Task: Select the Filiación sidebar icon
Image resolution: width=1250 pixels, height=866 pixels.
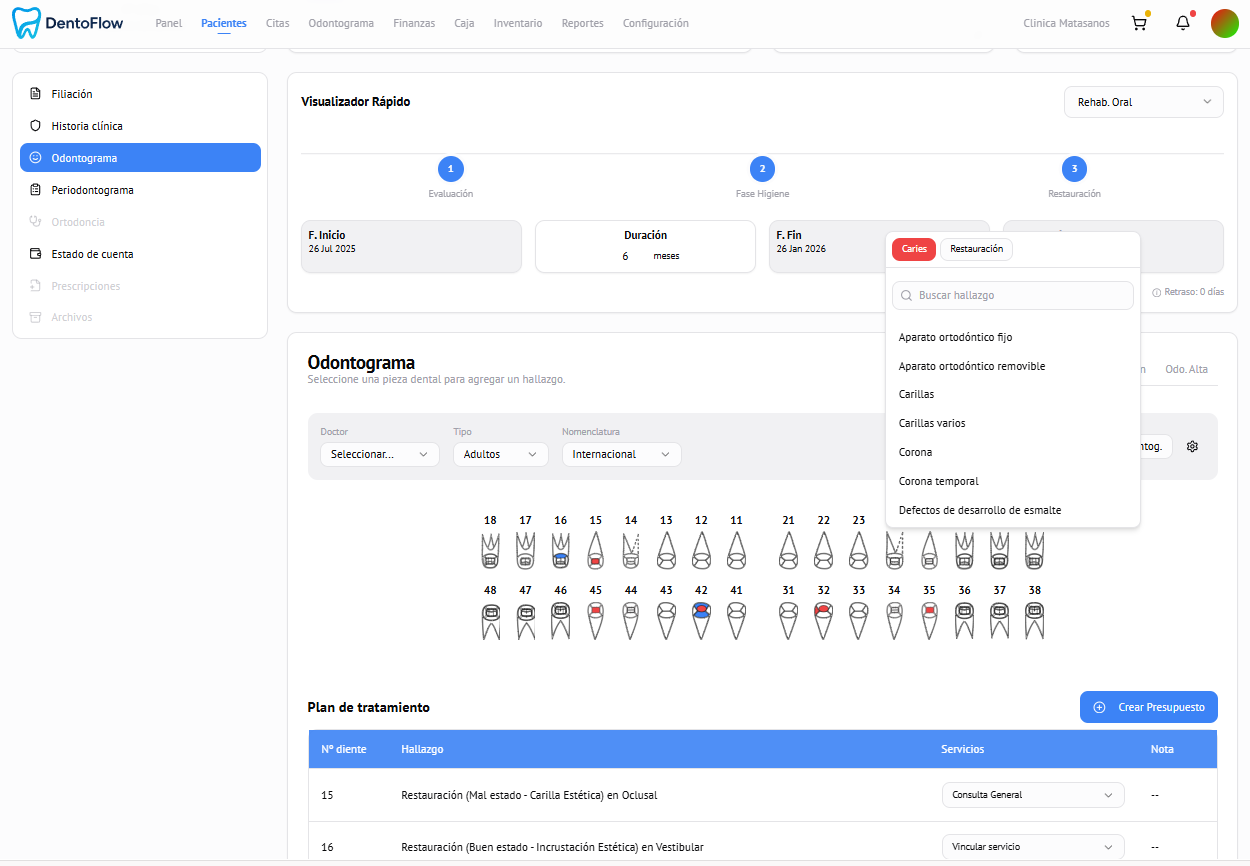Action: tap(37, 93)
